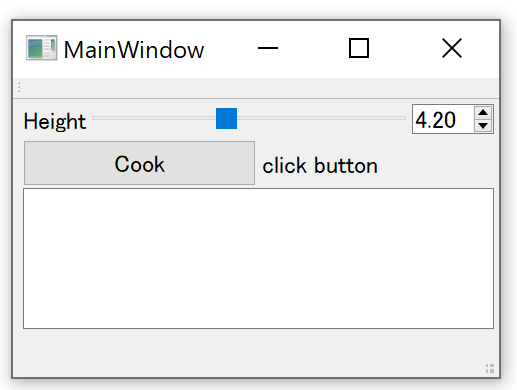Click inside the large empty text area

pos(258,258)
